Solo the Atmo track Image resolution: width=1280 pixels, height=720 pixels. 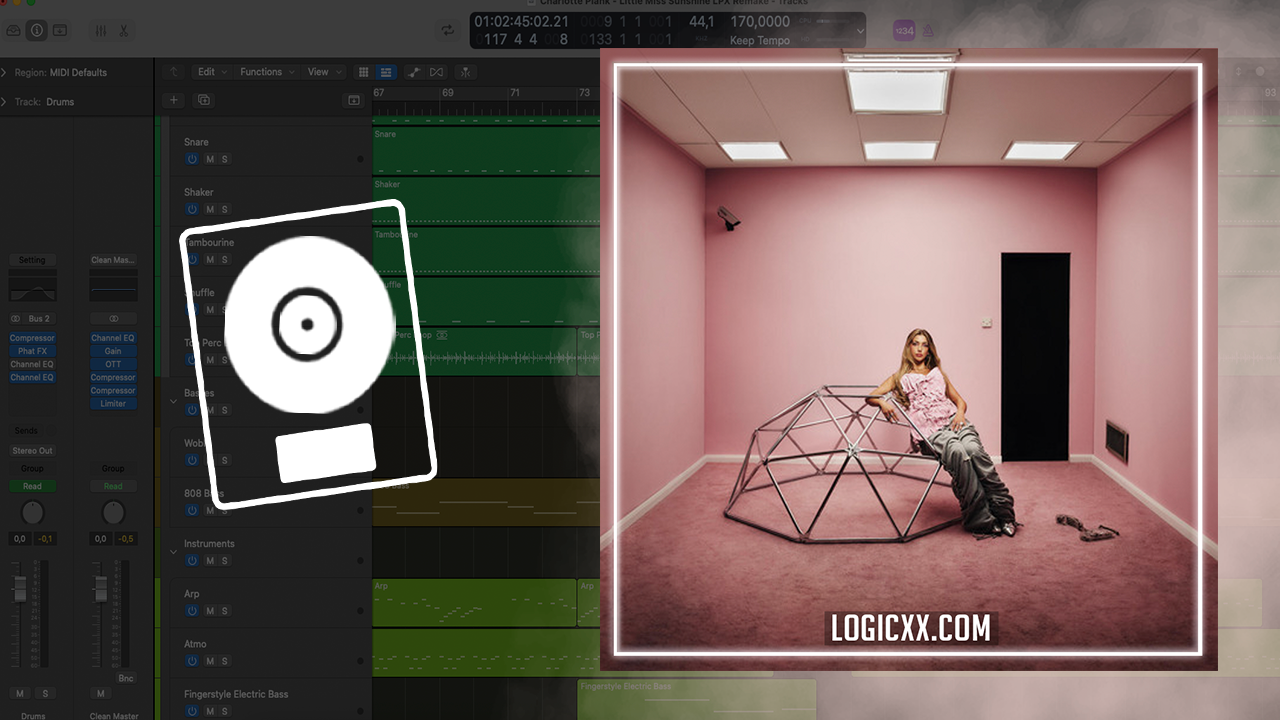point(224,660)
